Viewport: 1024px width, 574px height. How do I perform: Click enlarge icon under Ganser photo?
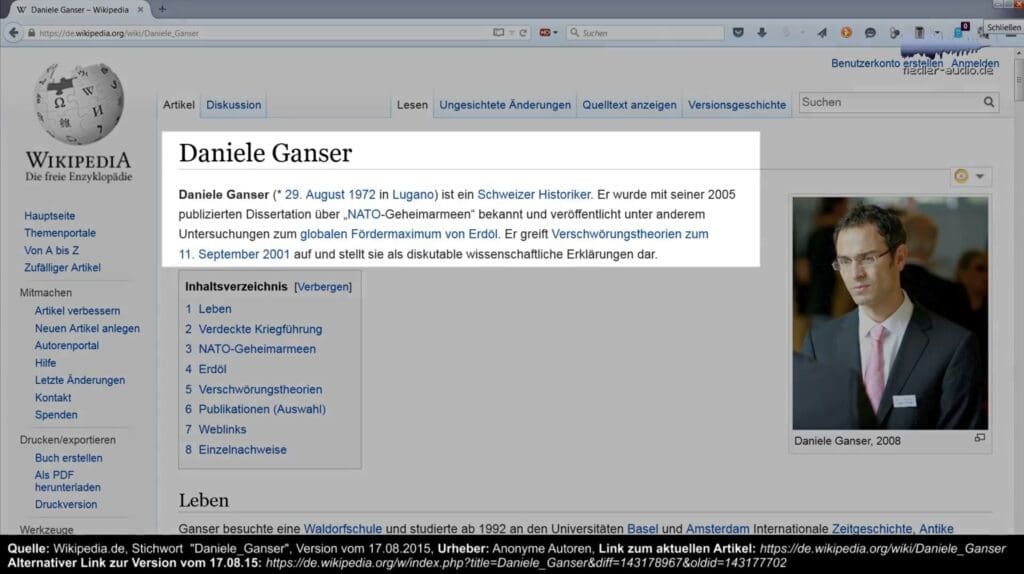[x=980, y=438]
